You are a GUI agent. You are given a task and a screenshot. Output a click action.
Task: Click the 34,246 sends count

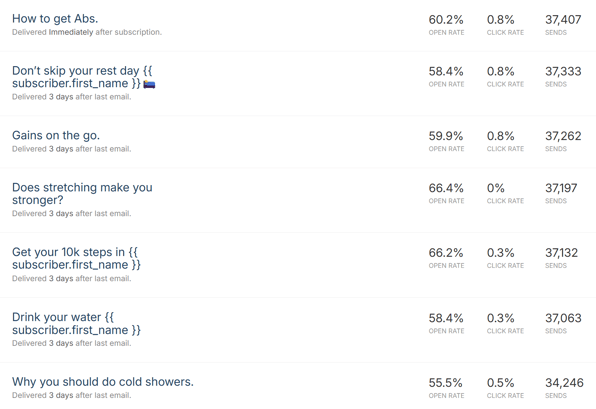tap(564, 382)
